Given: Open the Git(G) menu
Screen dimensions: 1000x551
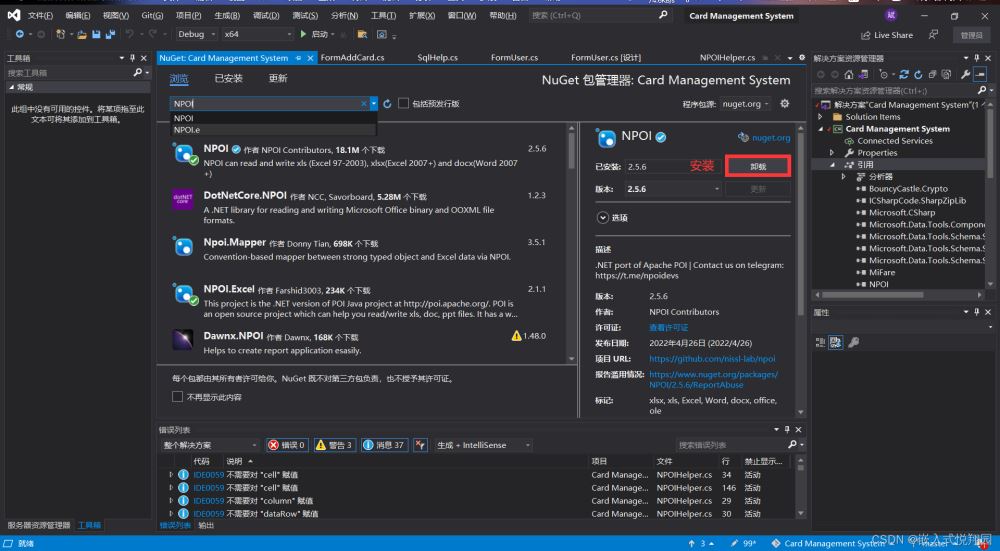Looking at the screenshot, I should [x=152, y=15].
